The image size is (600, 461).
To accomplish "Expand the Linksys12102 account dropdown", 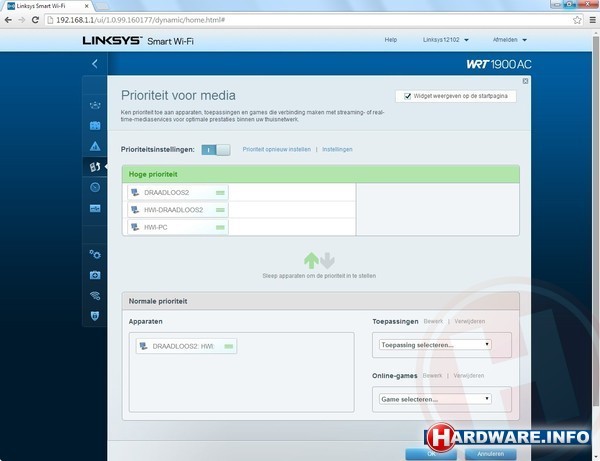I will pyautogui.click(x=446, y=40).
